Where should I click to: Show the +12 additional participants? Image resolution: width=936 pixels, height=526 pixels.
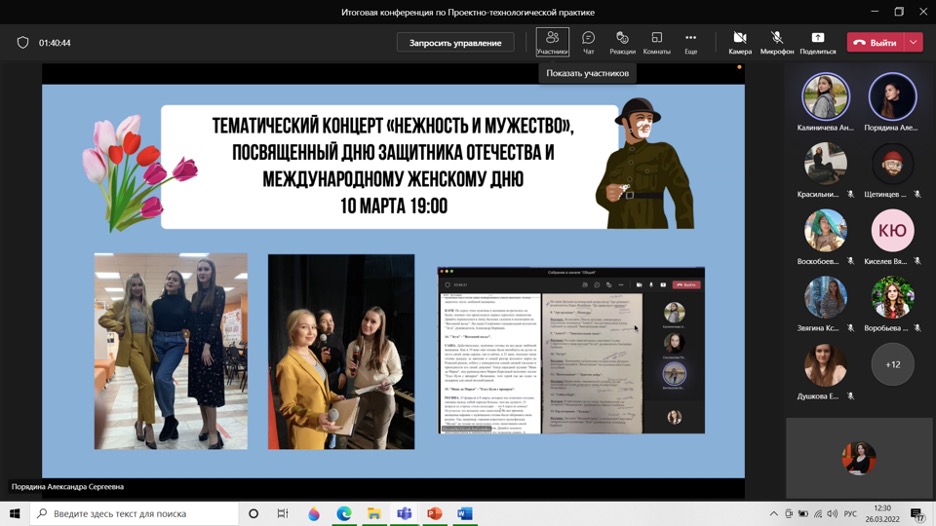pos(892,364)
